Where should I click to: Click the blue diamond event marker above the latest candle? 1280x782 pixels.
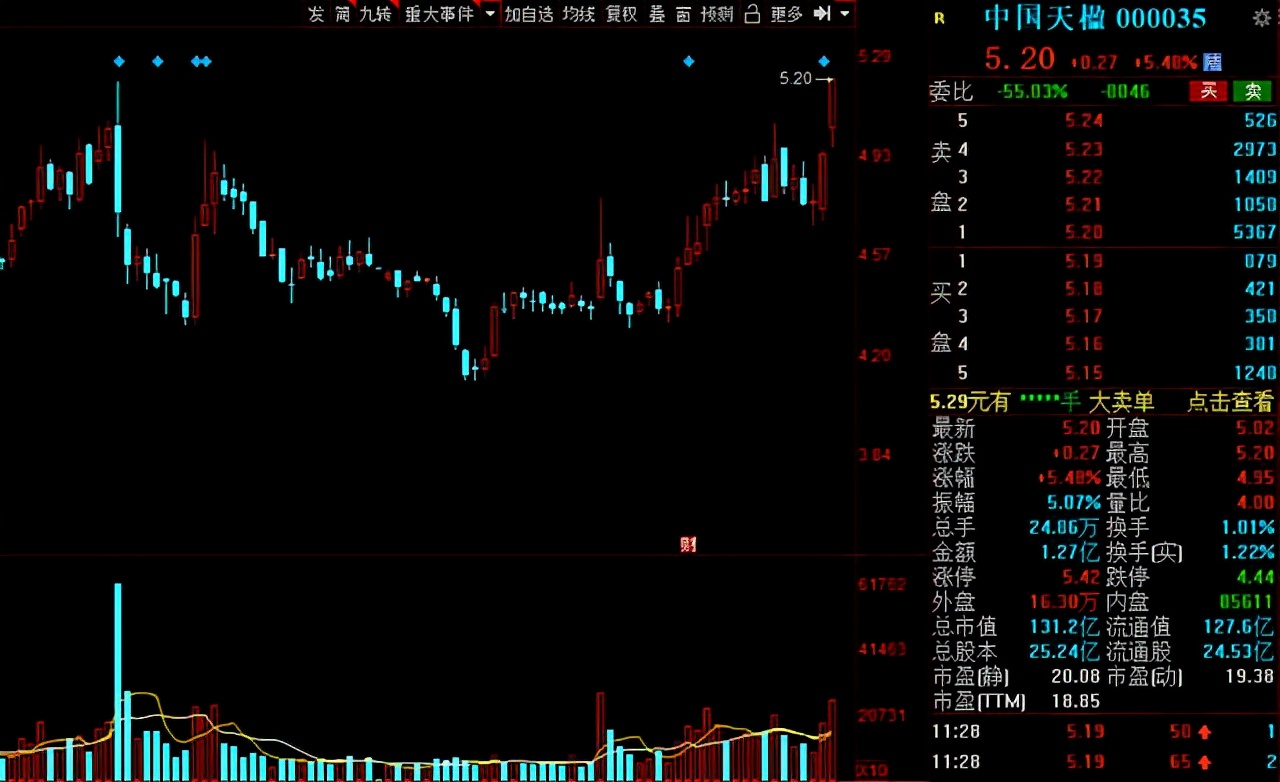point(825,62)
